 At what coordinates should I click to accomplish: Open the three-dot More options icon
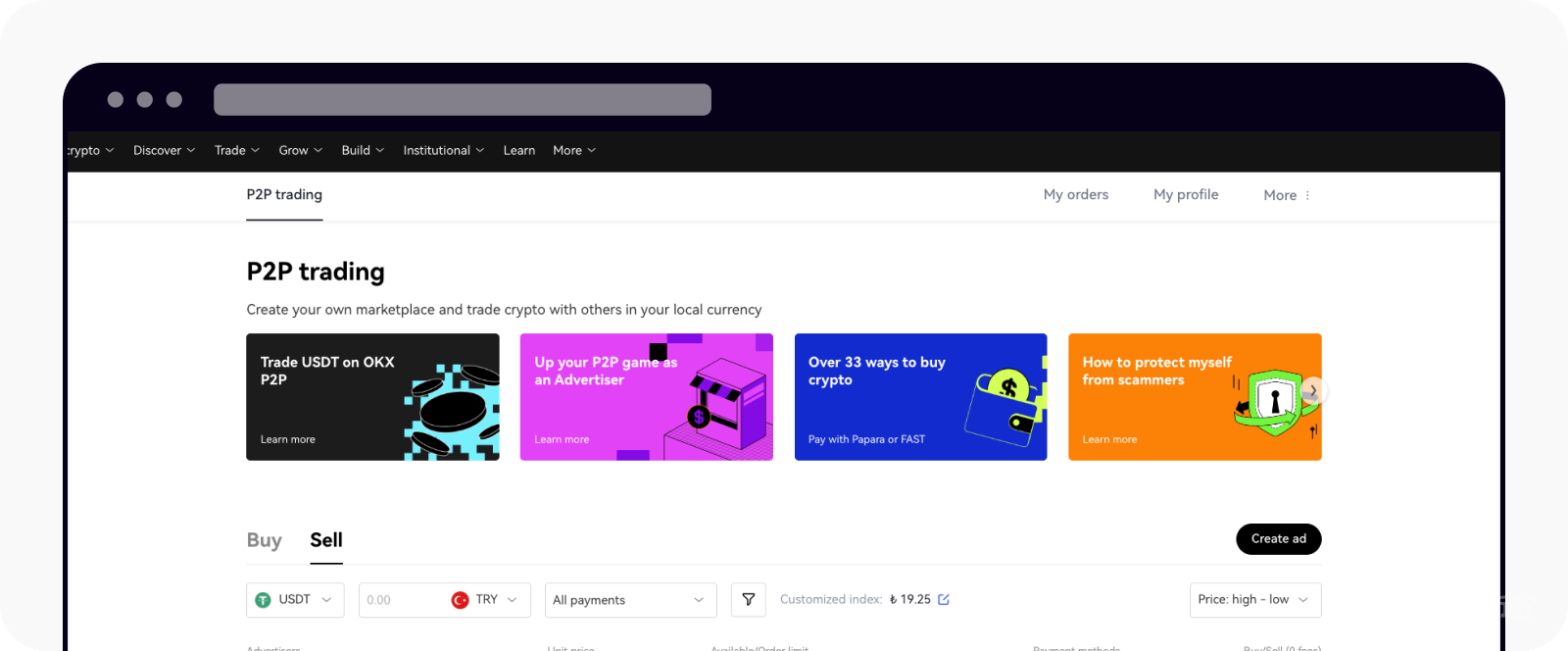(1307, 195)
